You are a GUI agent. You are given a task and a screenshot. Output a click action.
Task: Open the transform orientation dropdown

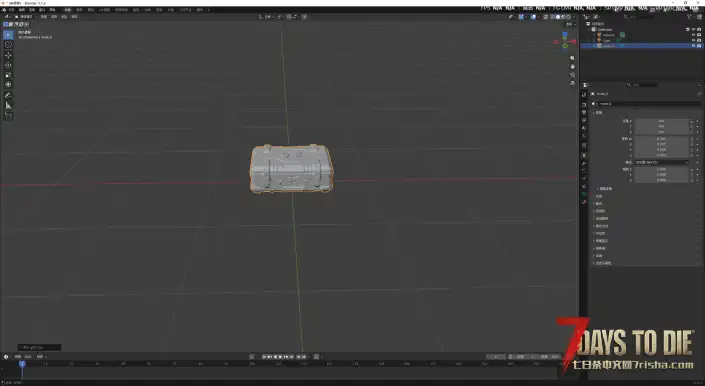[266, 17]
